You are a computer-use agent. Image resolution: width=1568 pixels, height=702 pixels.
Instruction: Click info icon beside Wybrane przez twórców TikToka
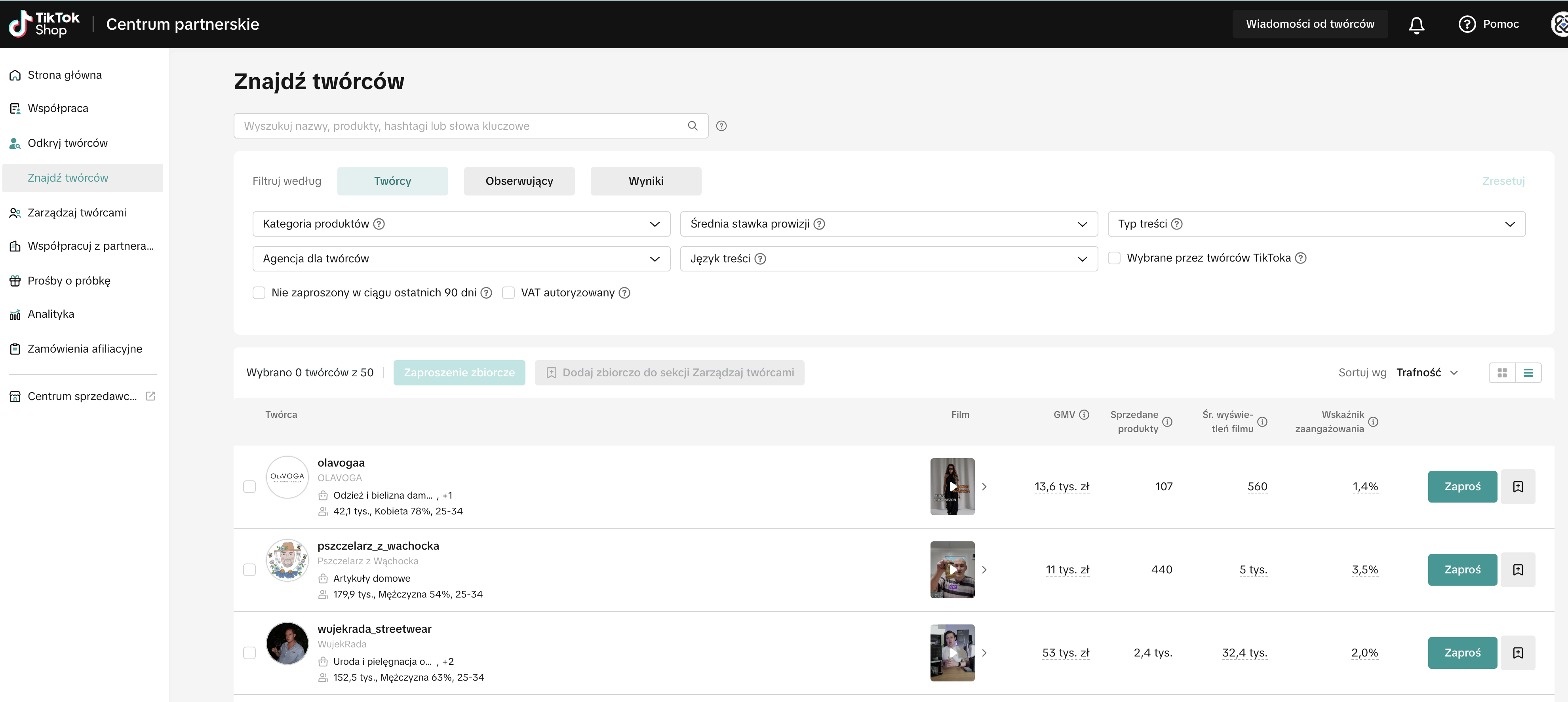(1301, 258)
